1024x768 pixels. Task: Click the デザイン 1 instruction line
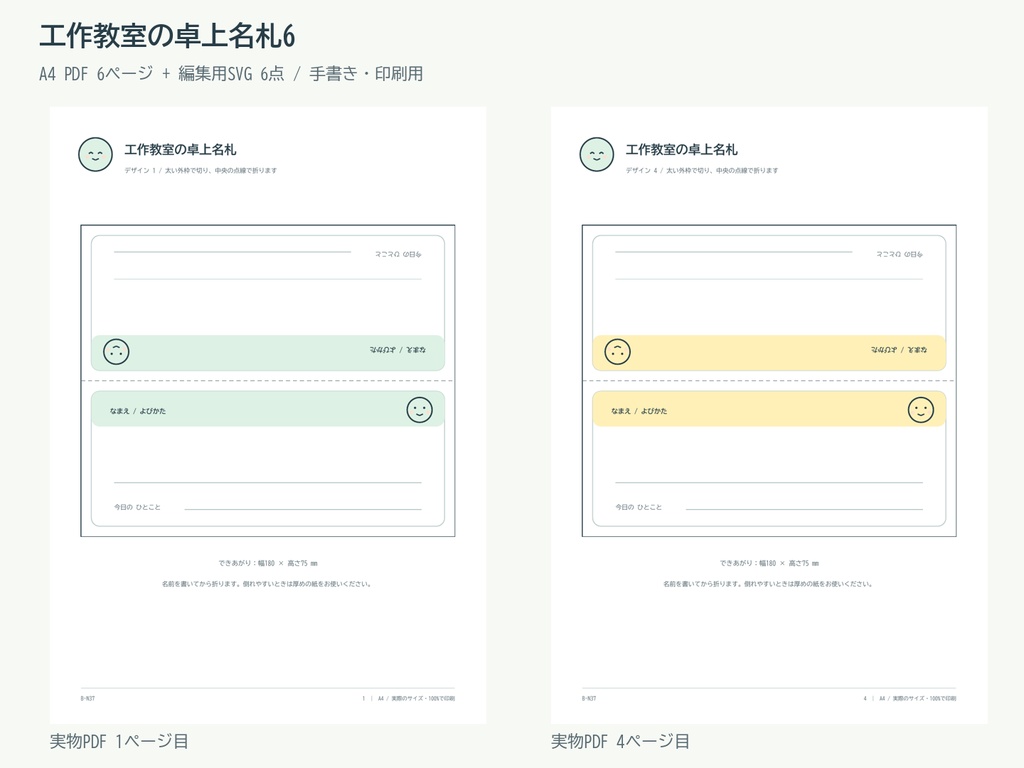(x=200, y=170)
